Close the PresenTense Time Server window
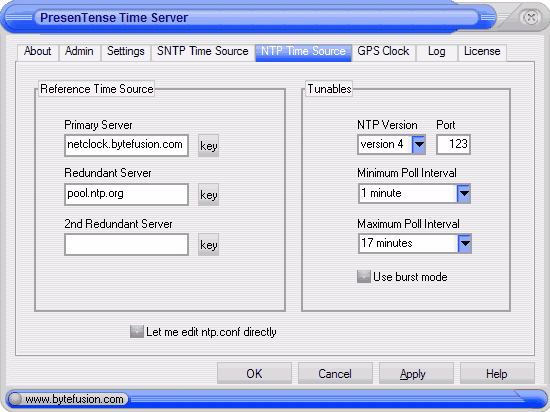550x412 pixels. [531, 17]
